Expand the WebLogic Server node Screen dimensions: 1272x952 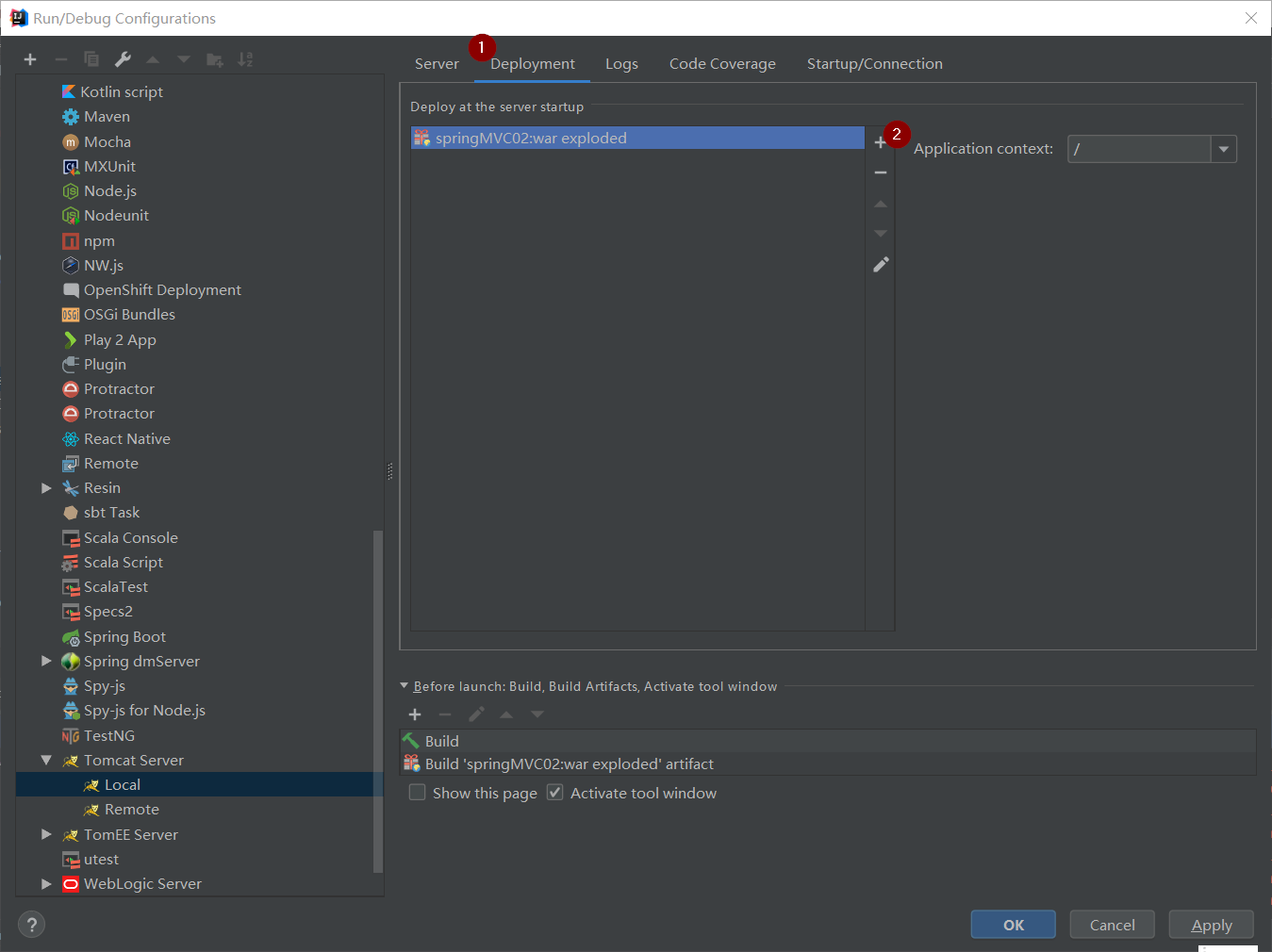click(x=46, y=884)
